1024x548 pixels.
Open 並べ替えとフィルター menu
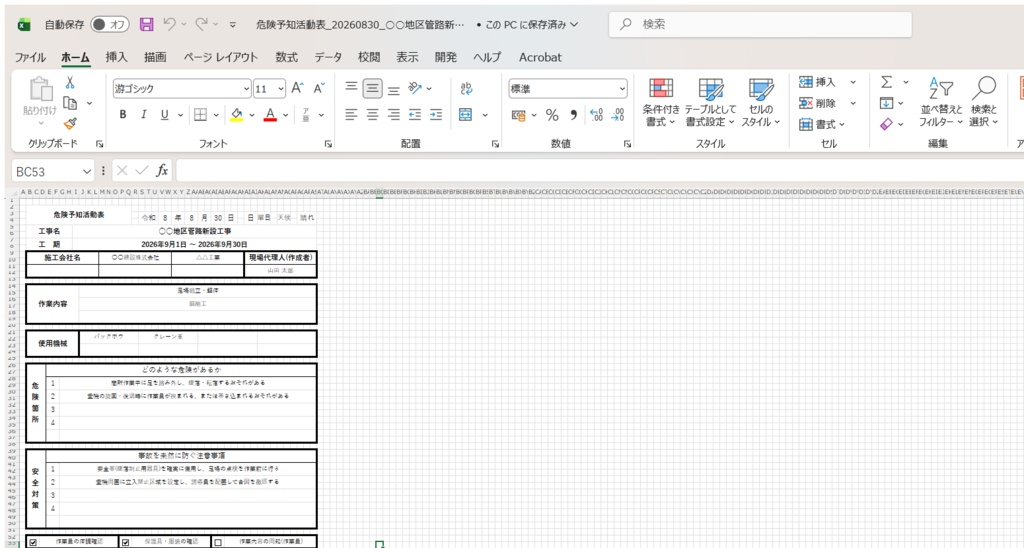[941, 103]
